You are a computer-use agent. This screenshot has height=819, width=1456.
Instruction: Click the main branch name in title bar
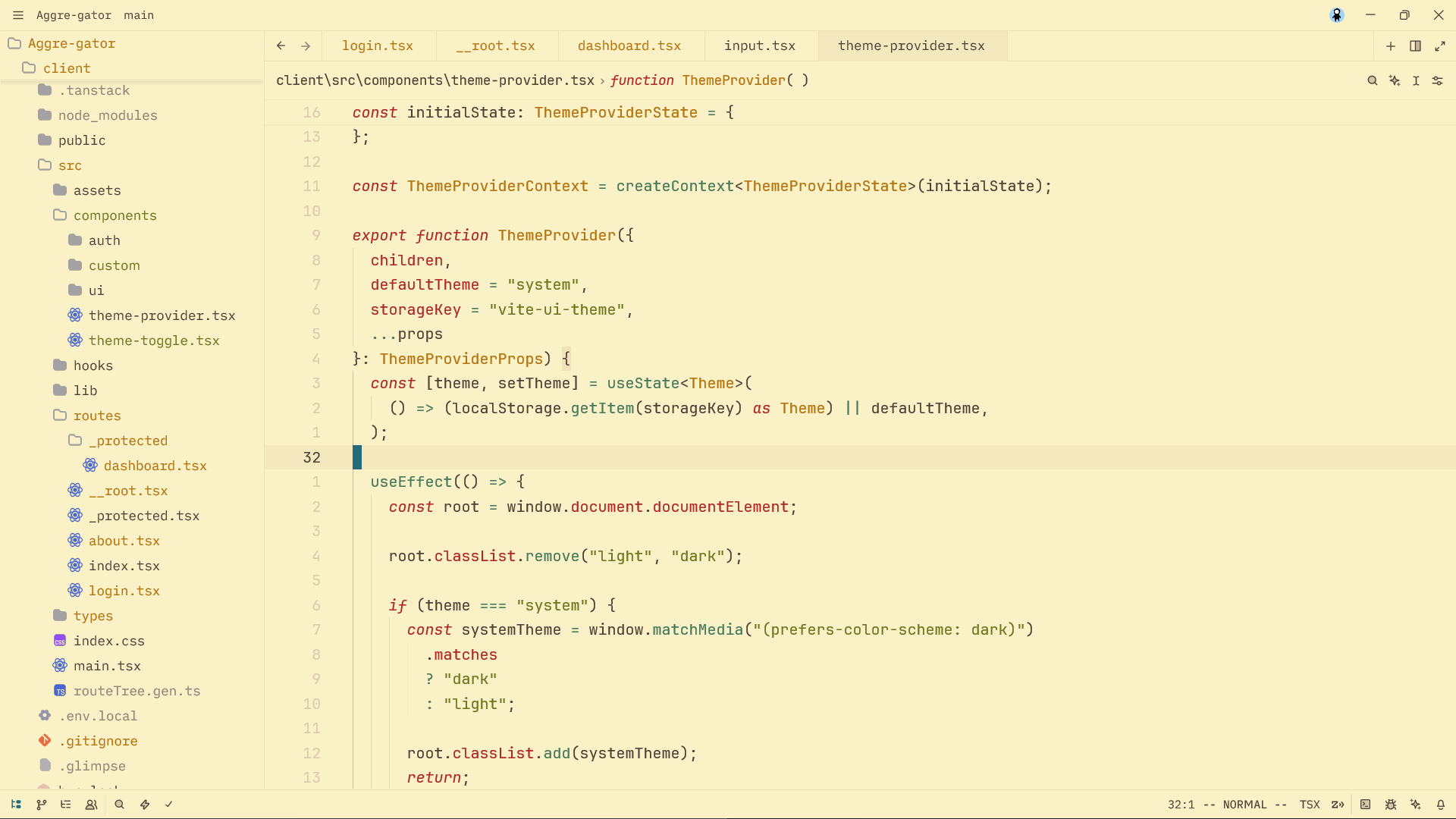139,15
